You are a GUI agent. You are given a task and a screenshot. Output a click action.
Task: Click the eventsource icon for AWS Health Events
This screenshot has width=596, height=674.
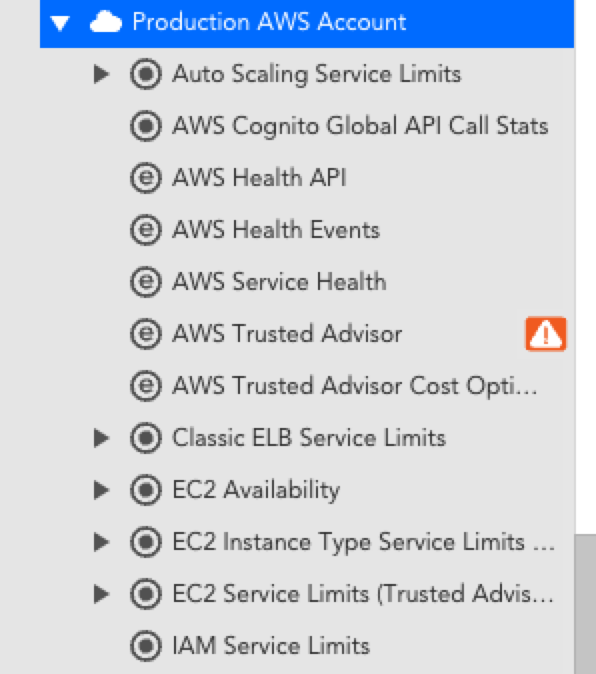[x=146, y=230]
